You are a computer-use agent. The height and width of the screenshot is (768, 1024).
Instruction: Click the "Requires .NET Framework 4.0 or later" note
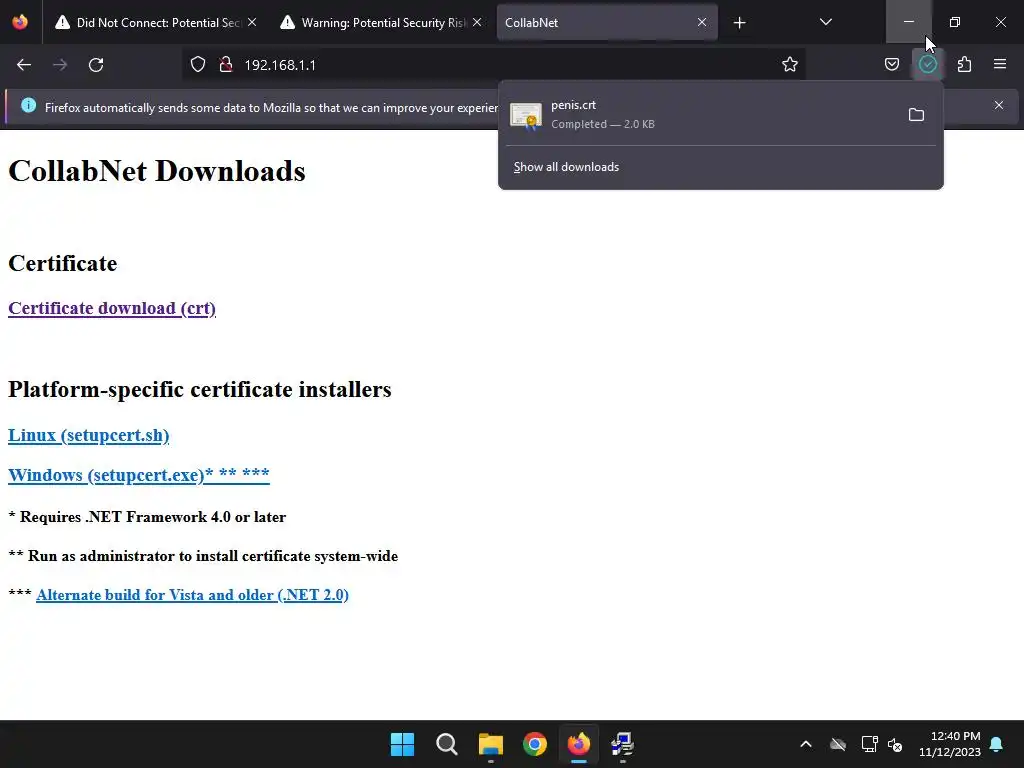pyautogui.click(x=147, y=517)
